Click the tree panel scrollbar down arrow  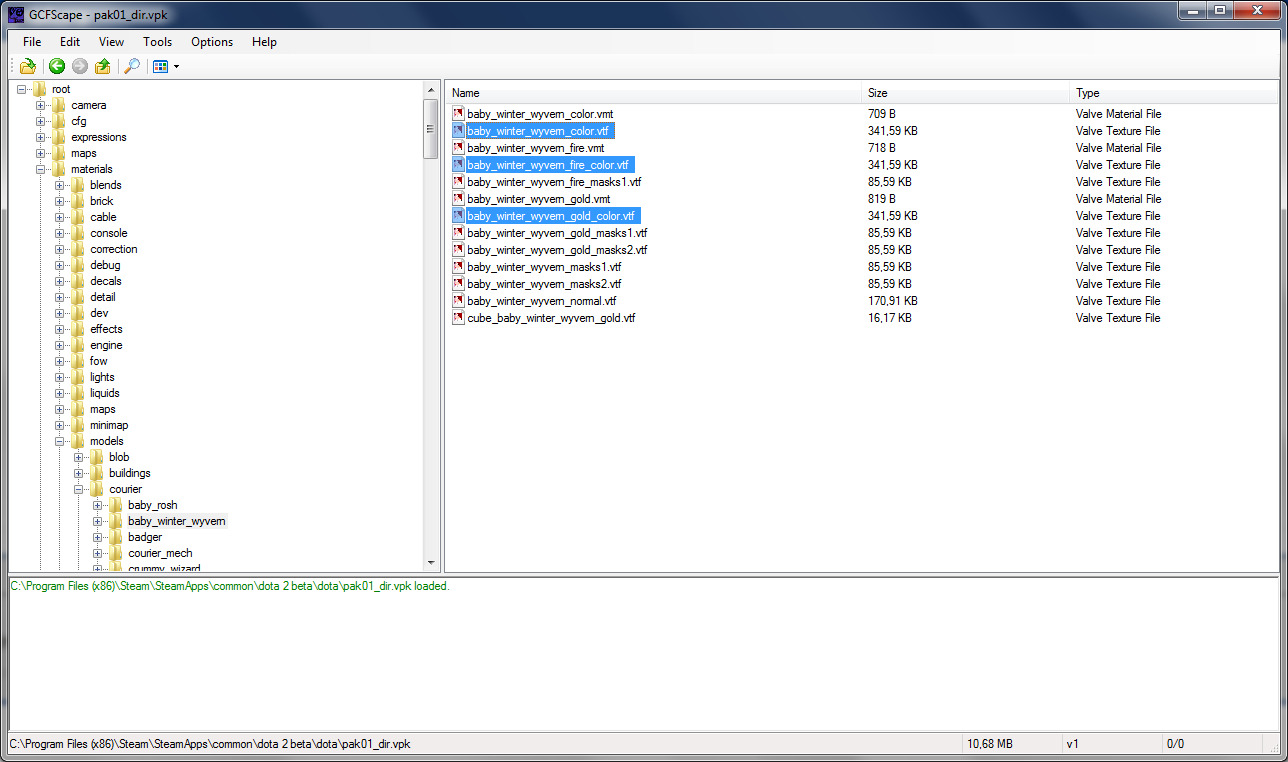click(431, 563)
